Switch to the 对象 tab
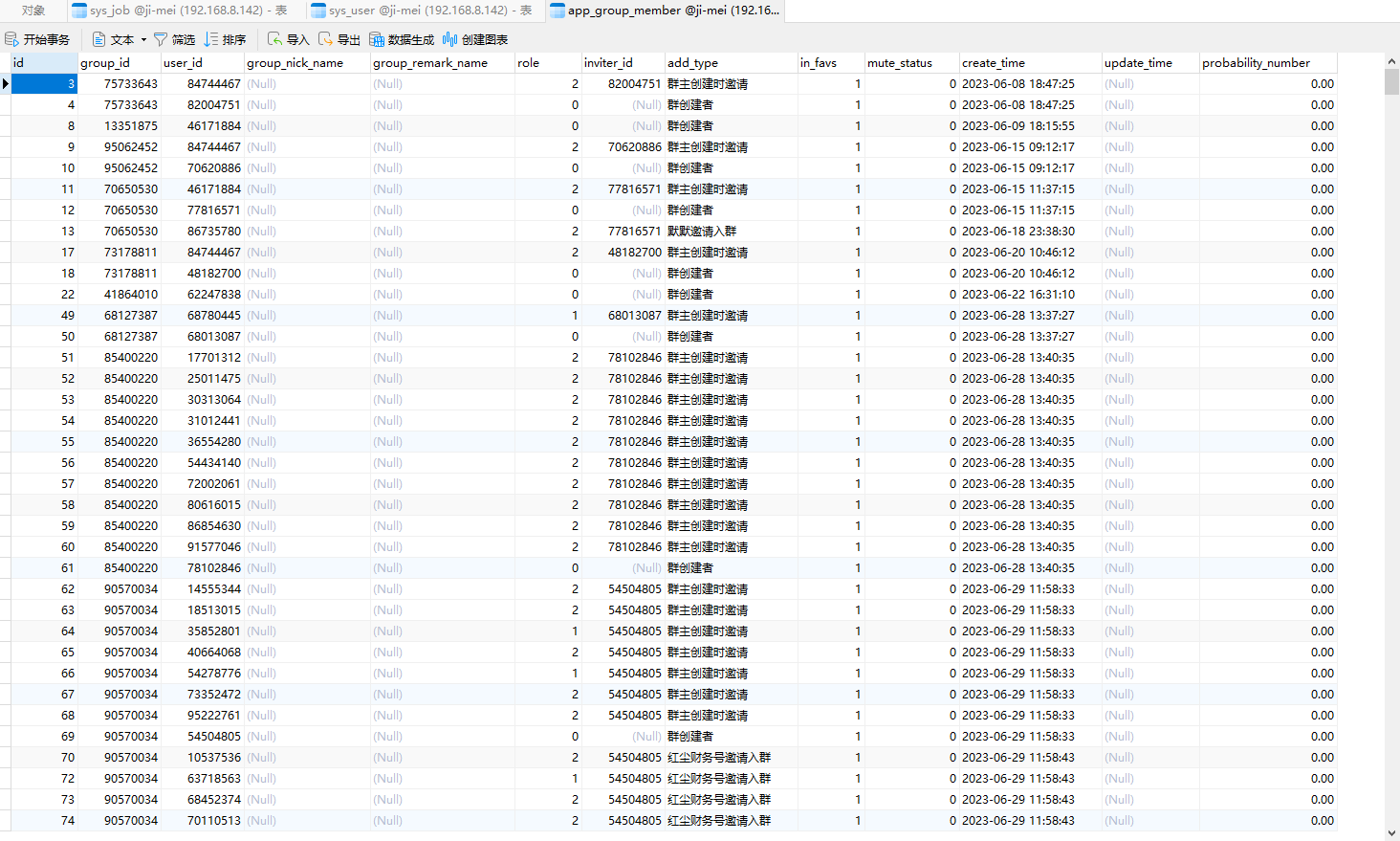 [x=33, y=11]
